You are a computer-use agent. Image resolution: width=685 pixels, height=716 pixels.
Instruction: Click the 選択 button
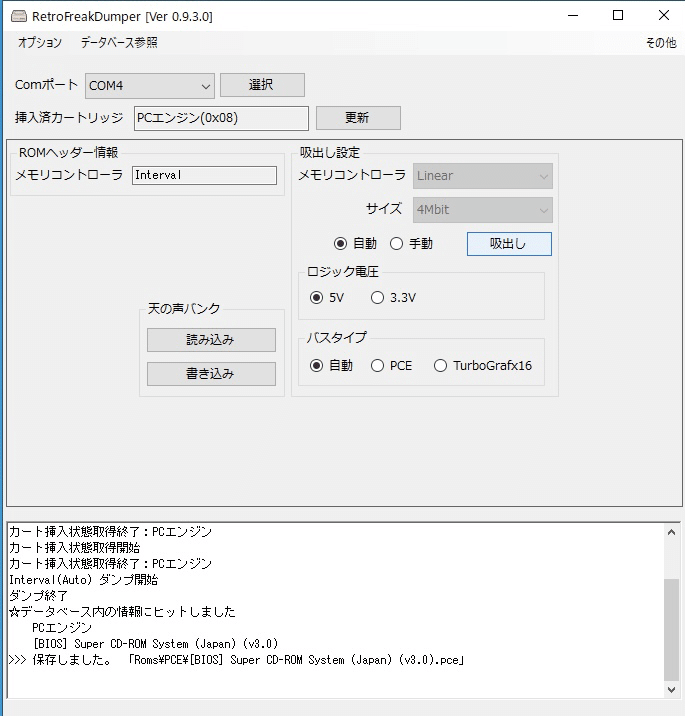tap(262, 85)
